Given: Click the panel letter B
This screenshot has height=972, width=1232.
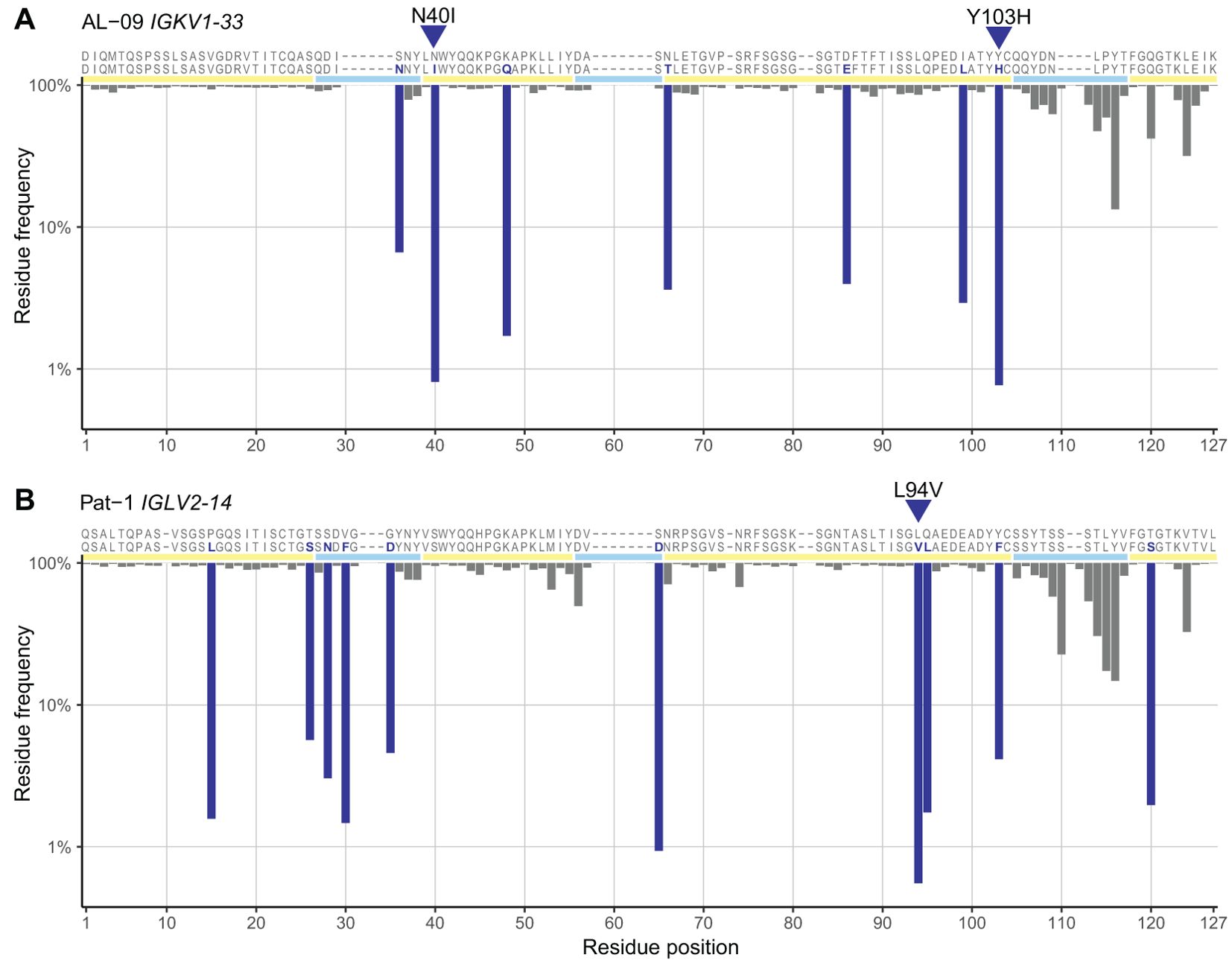Looking at the screenshot, I should (x=25, y=500).
